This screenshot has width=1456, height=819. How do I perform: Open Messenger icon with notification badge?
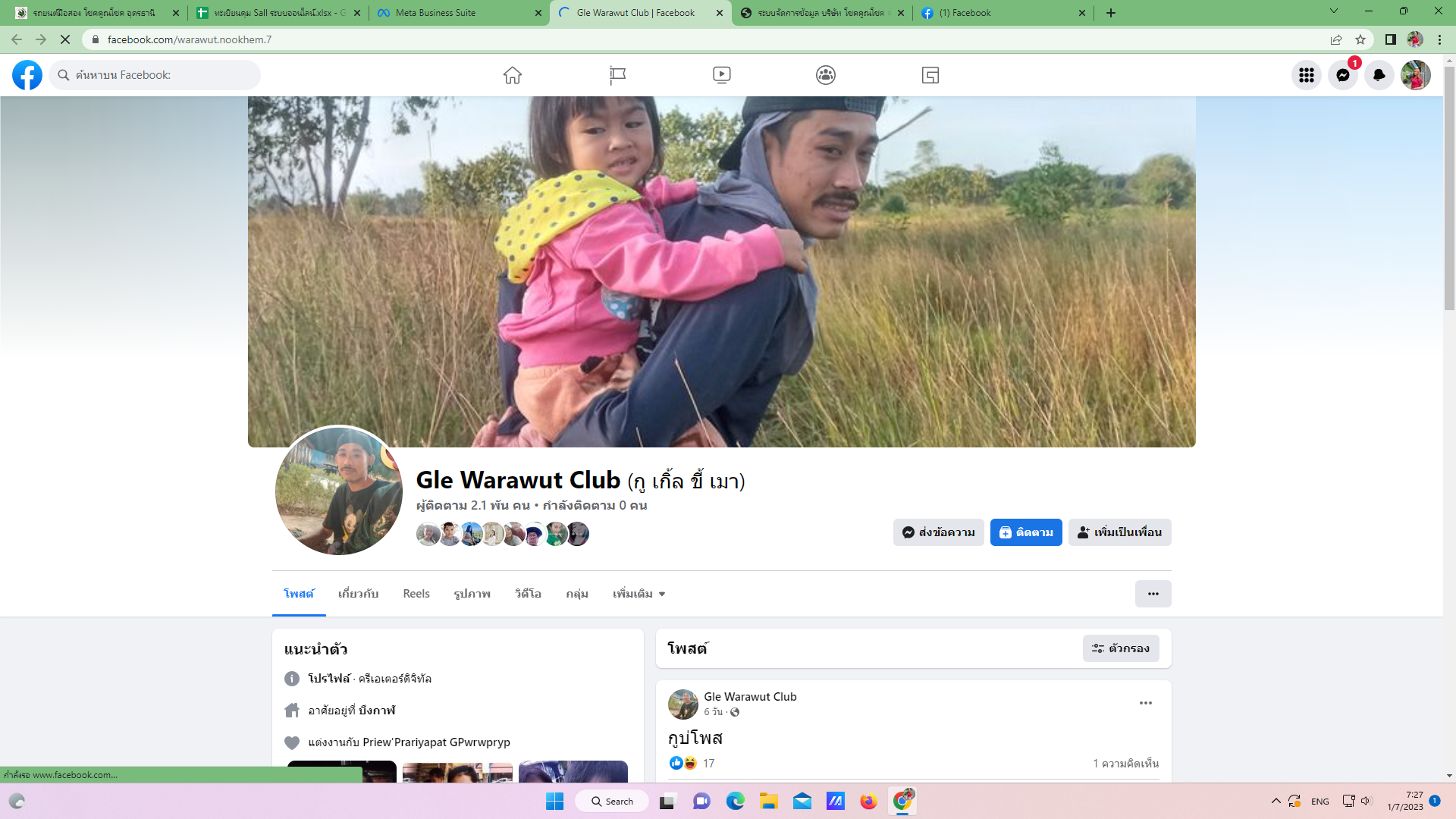point(1342,75)
